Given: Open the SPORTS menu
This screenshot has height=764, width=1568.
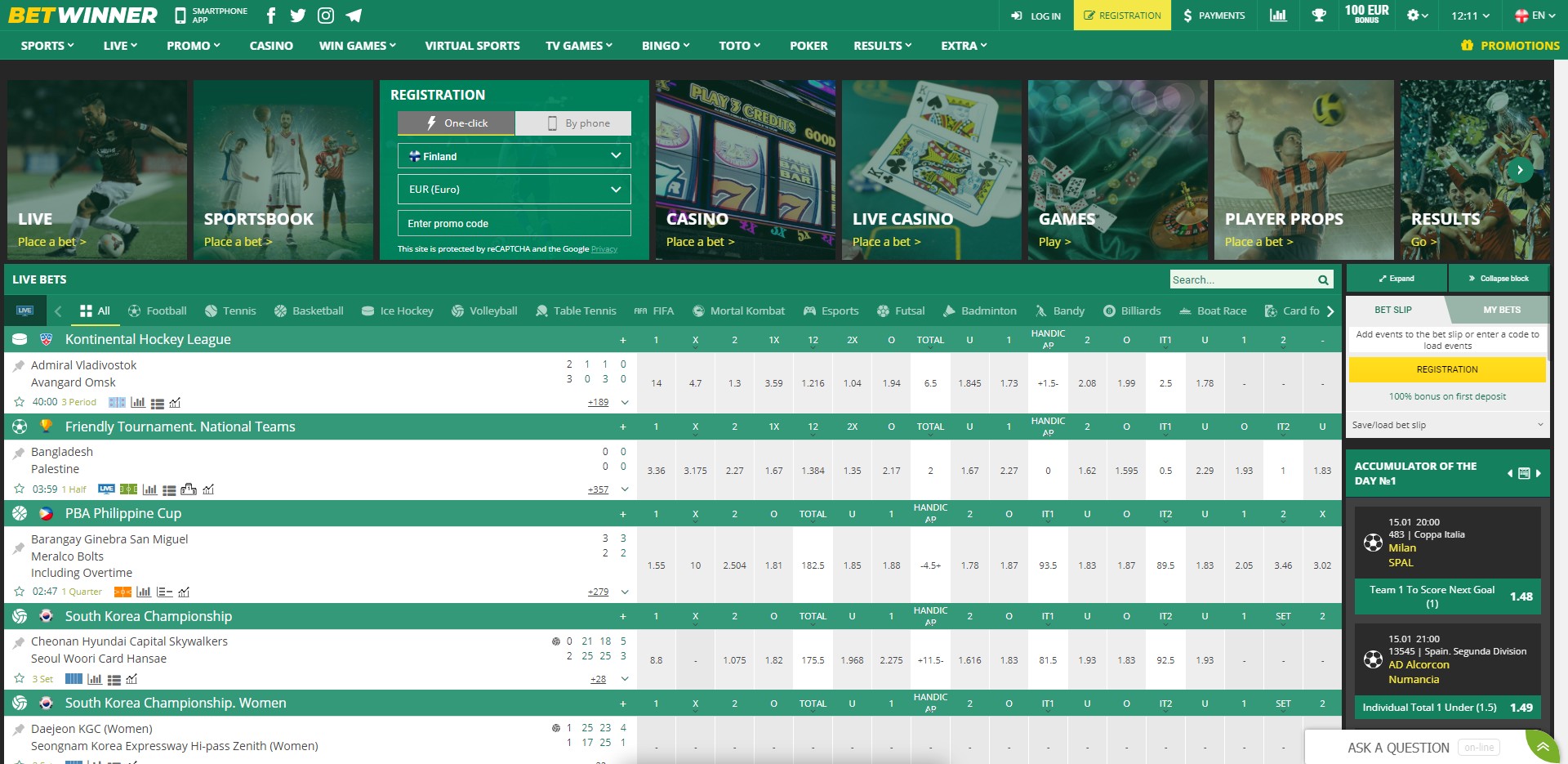Looking at the screenshot, I should click(47, 46).
